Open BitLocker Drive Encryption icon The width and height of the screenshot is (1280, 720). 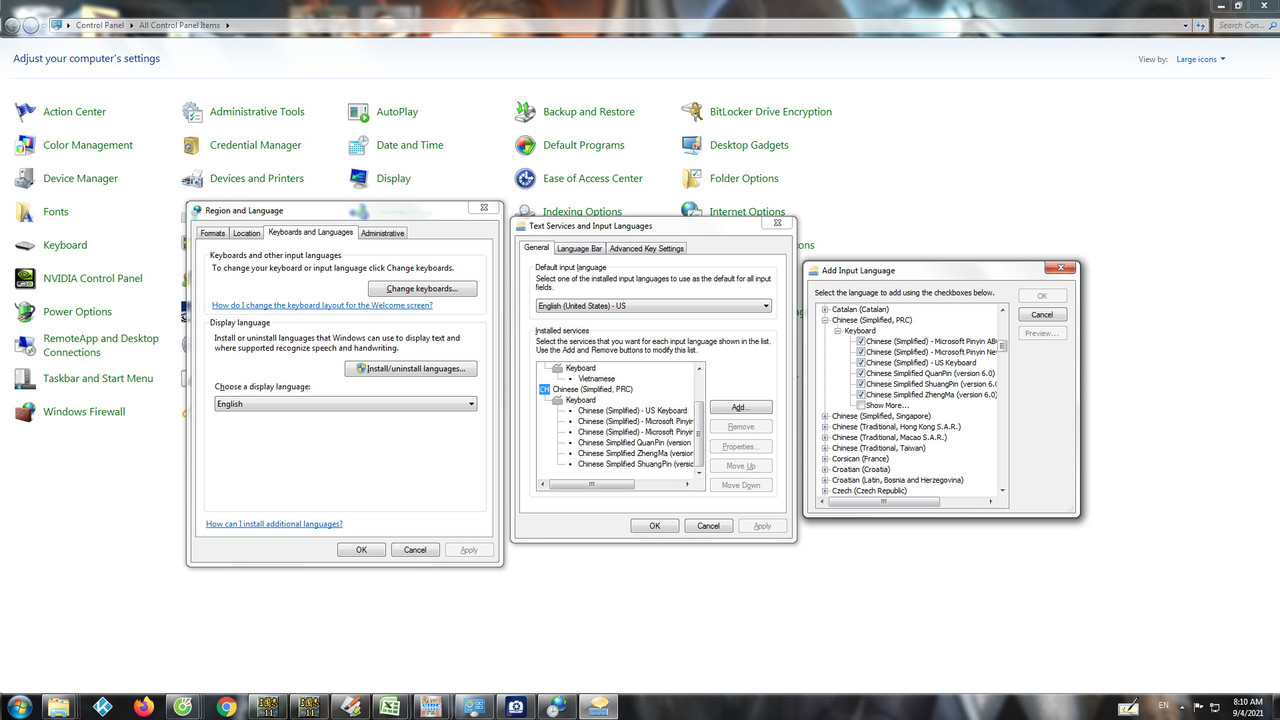point(692,112)
